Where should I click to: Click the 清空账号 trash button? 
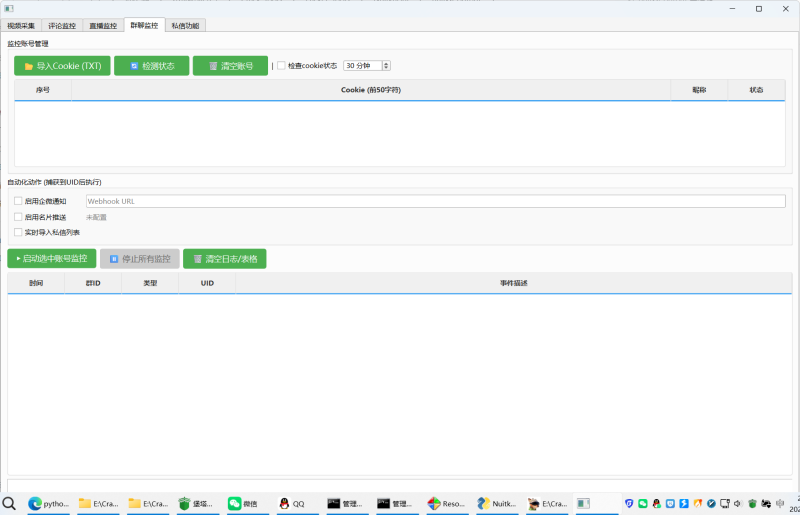point(230,66)
